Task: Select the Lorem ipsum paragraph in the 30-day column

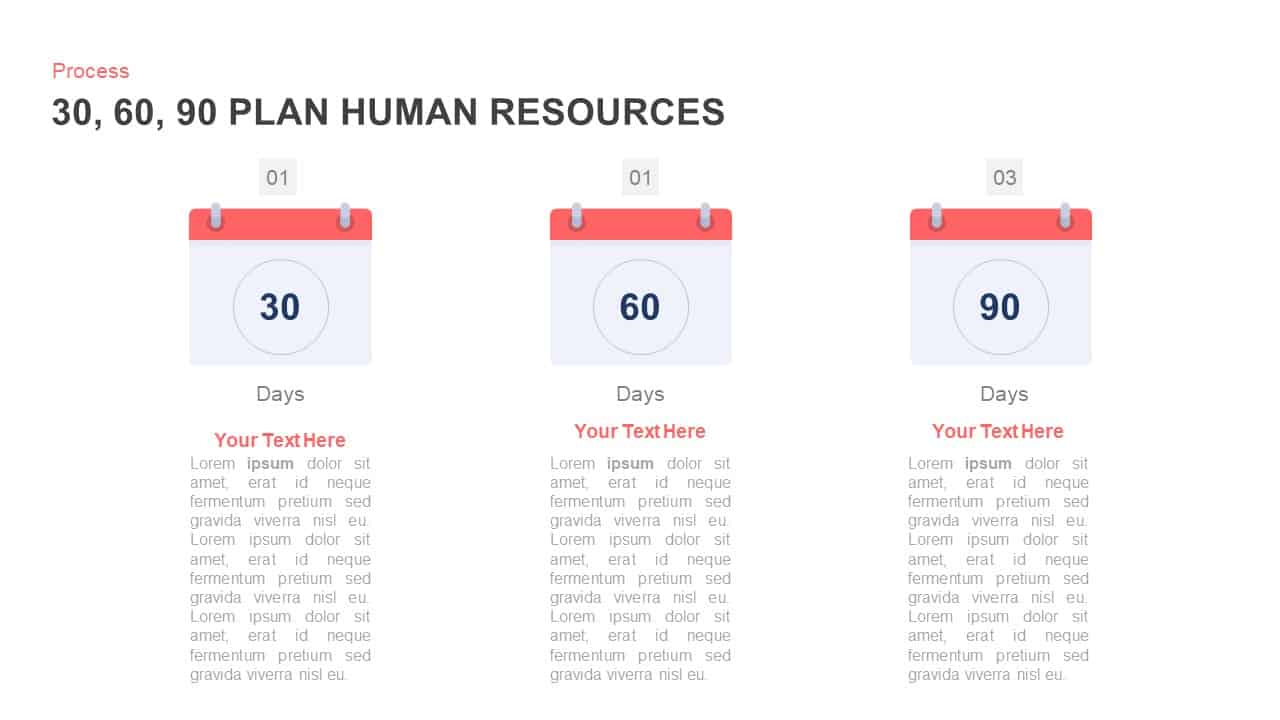Action: [x=280, y=568]
